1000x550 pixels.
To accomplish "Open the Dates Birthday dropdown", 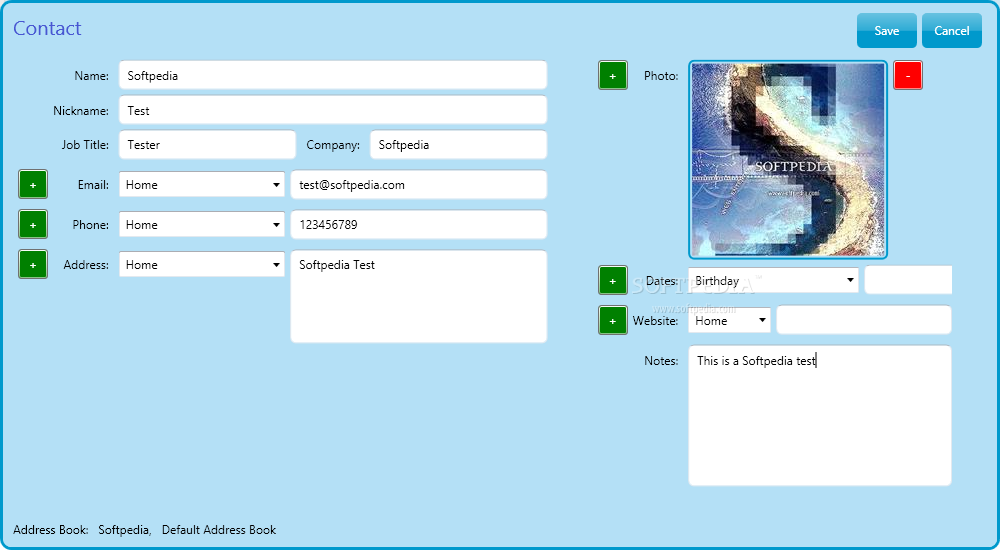I will [773, 280].
